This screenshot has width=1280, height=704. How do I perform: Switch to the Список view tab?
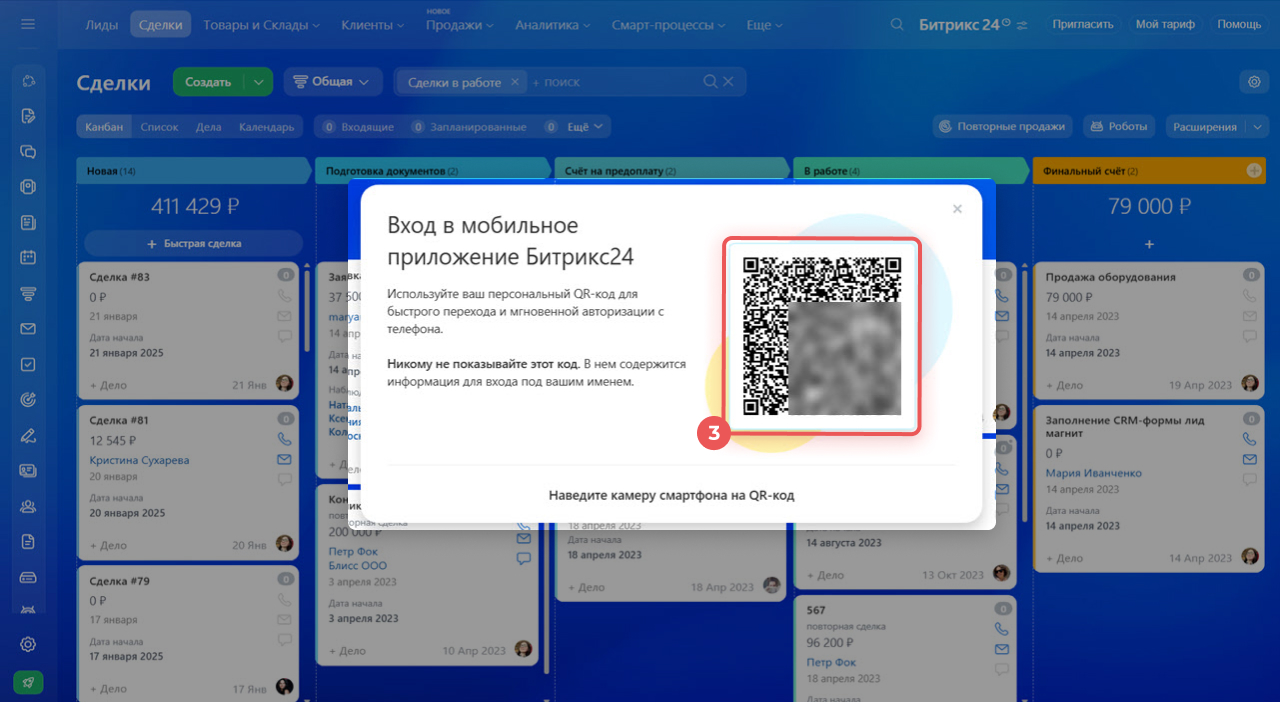pos(159,127)
